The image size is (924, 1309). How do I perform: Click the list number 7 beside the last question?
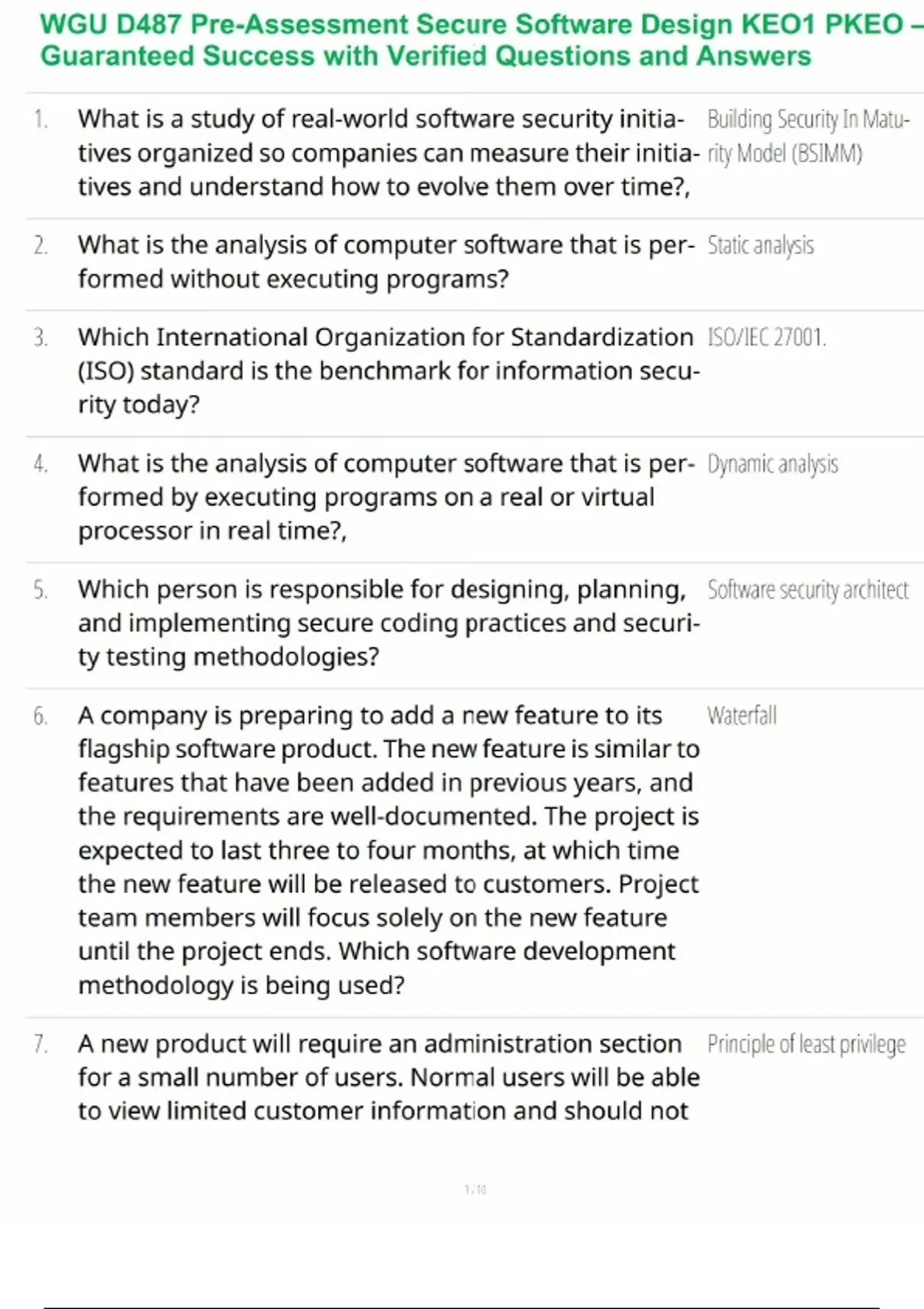[40, 1044]
